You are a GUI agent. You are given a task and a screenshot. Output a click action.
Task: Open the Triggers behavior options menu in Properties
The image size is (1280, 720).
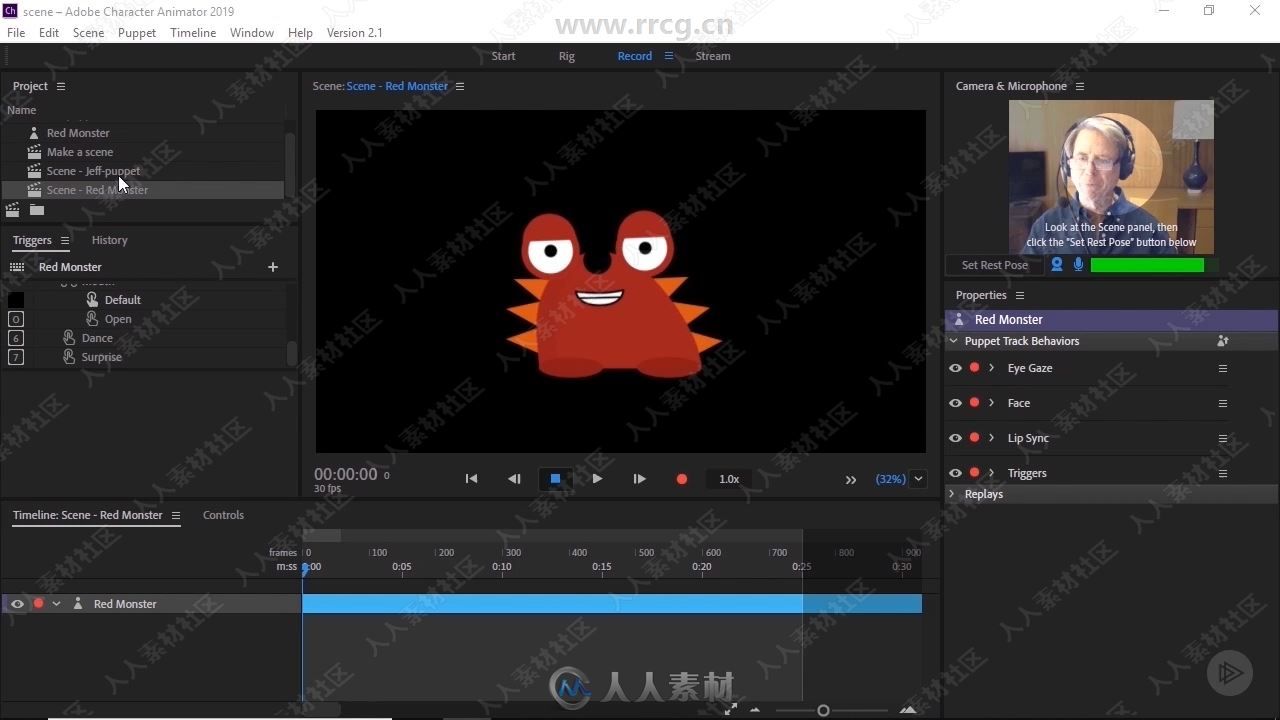(x=1222, y=473)
